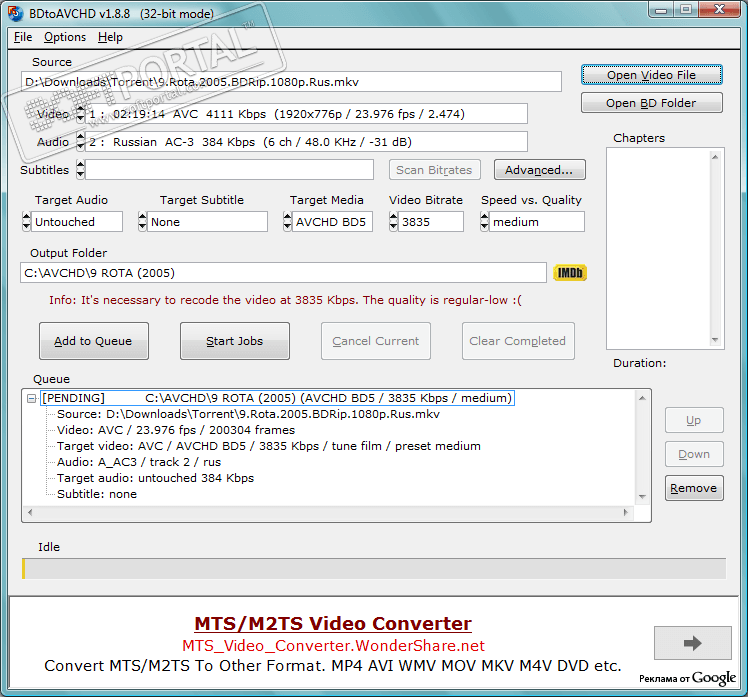748x697 pixels.
Task: Select the Audio: A_AC3 track 2 row
Action: [x=139, y=462]
